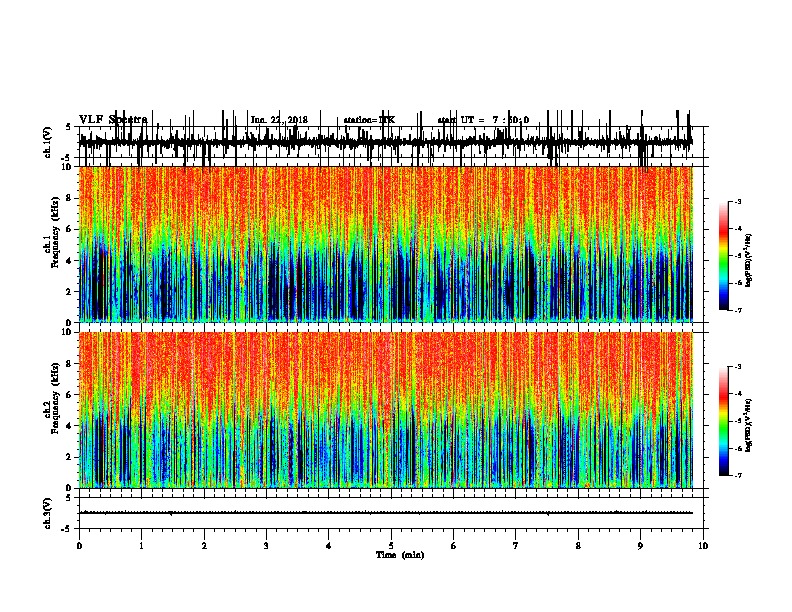Click time axis tick label "0"
The image size is (792, 612).
79,546
